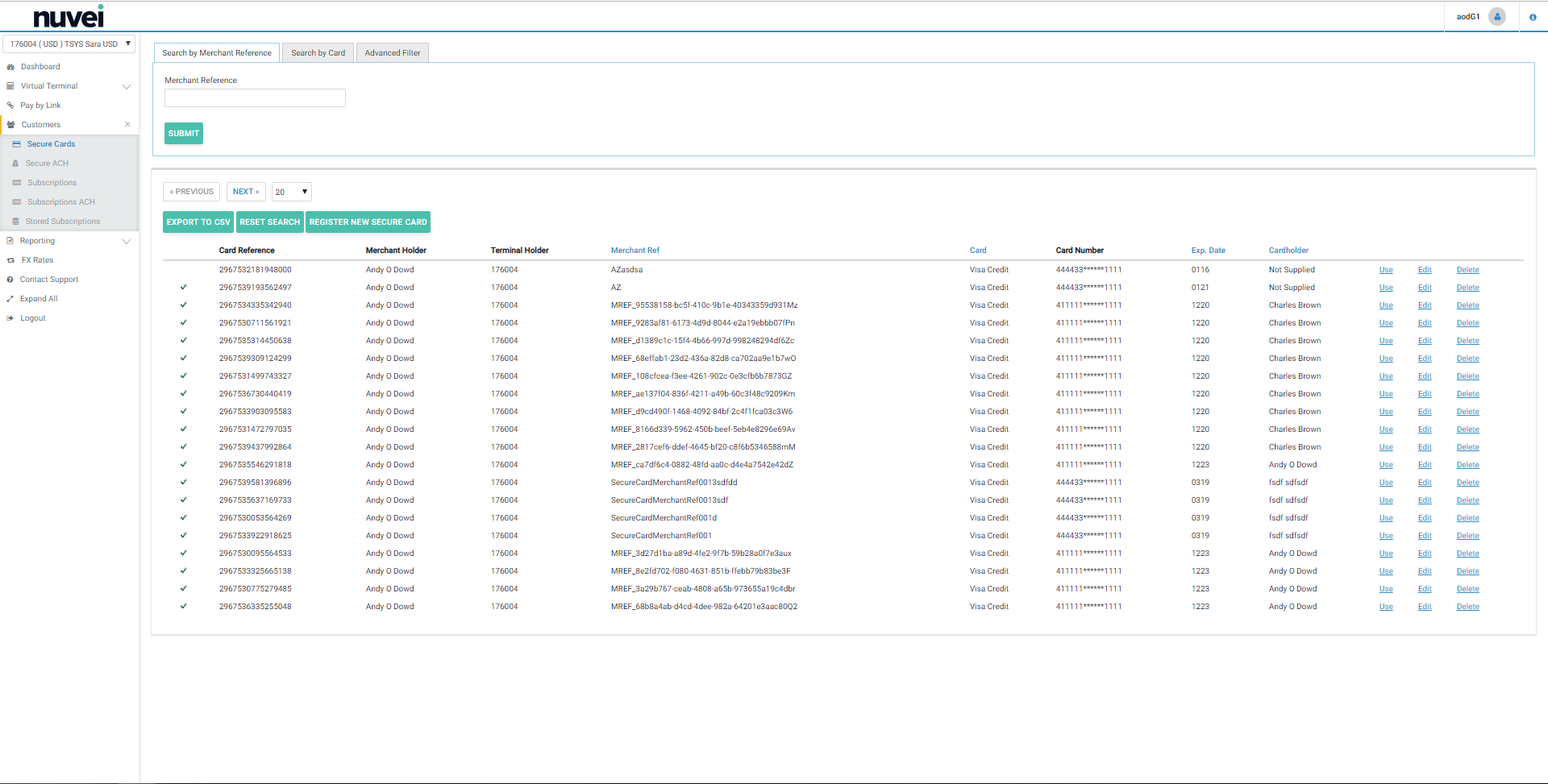Click the Logout icon

(x=10, y=318)
